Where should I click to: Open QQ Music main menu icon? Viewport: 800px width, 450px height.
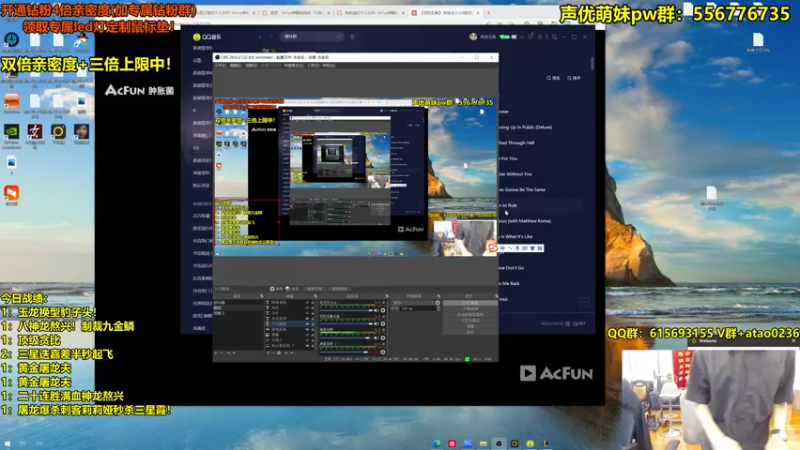pos(540,37)
